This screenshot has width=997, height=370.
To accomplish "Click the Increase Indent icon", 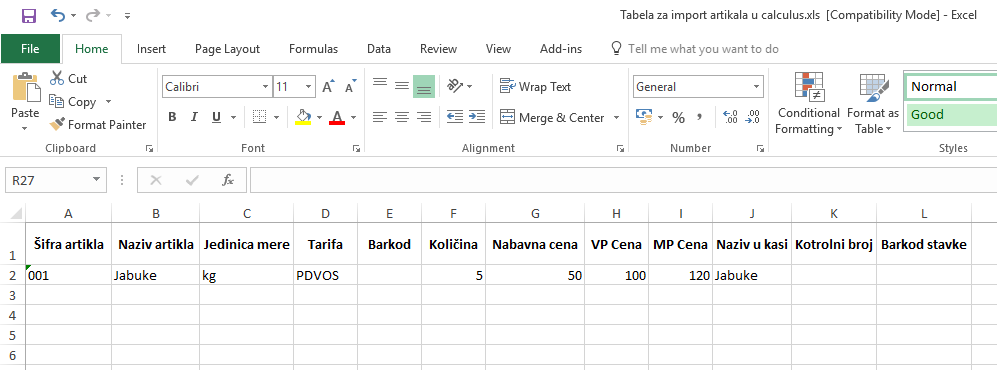I will pos(477,117).
